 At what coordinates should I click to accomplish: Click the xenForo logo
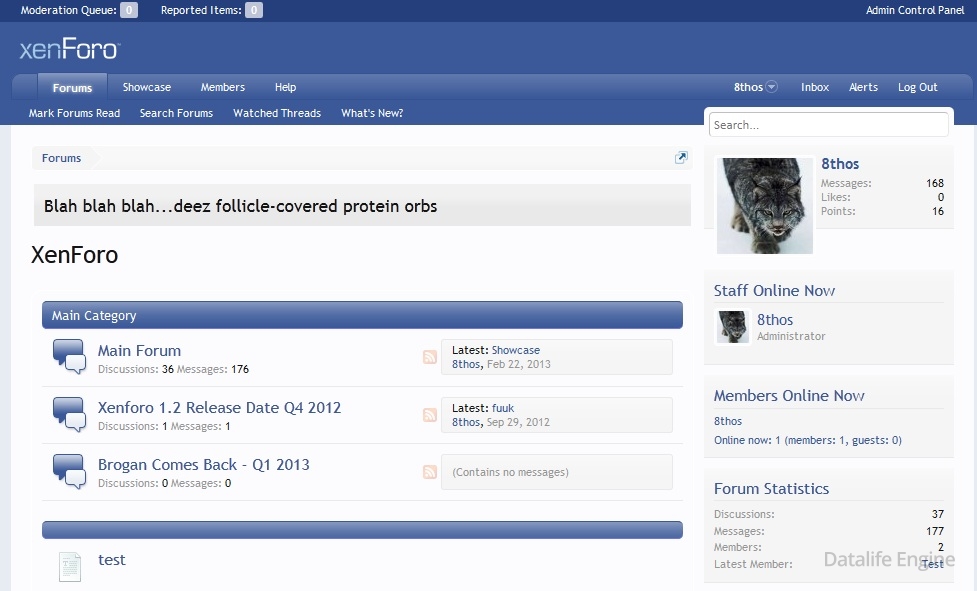pyautogui.click(x=70, y=49)
